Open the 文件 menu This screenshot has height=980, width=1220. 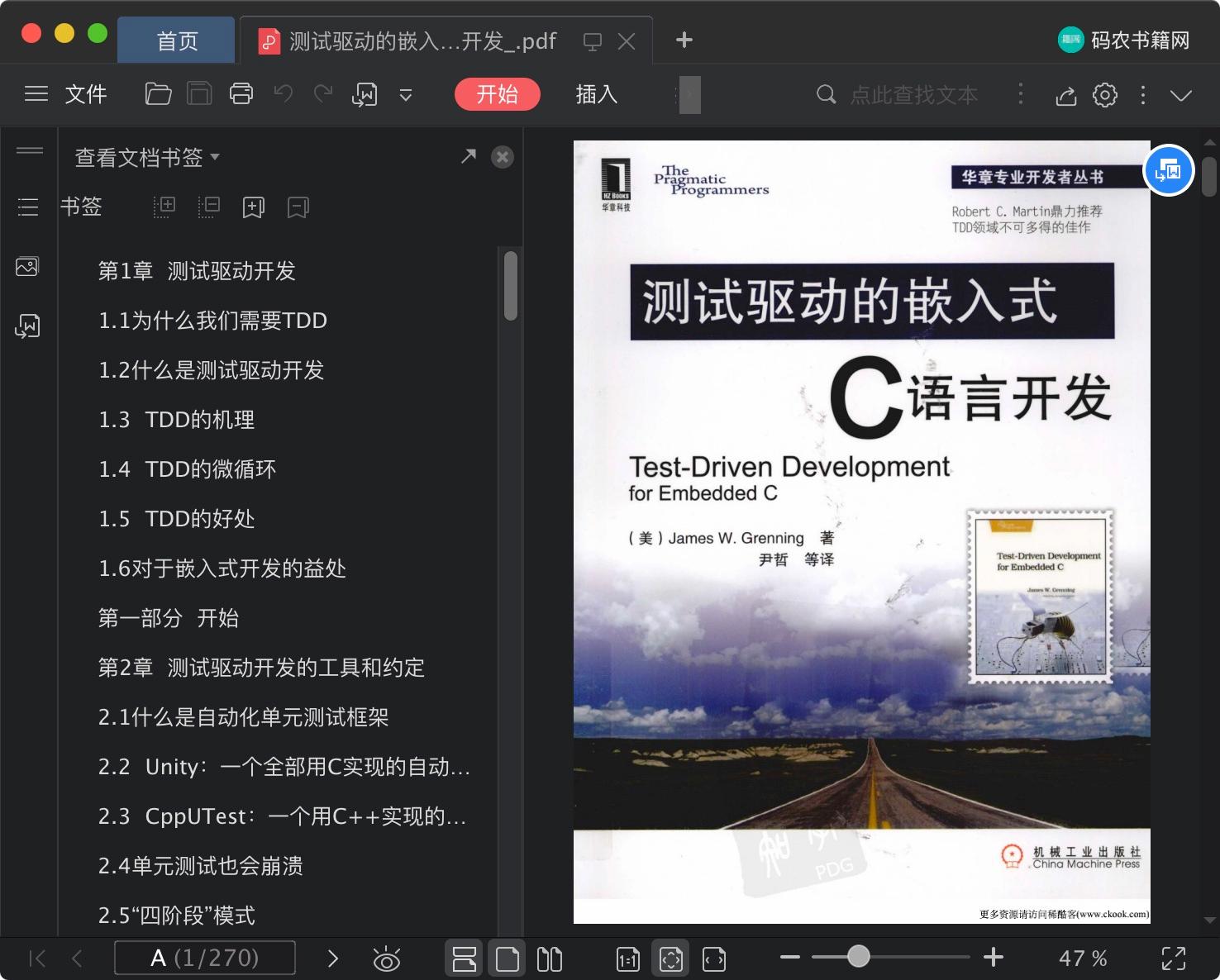[x=86, y=94]
